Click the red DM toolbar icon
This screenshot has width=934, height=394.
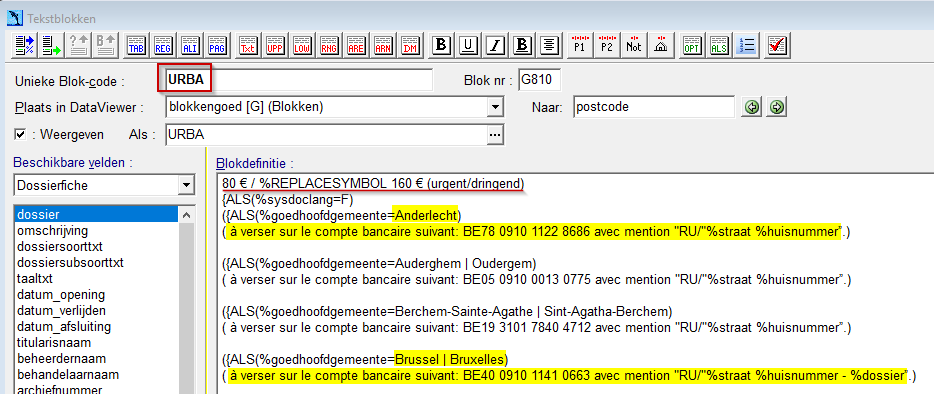409,45
